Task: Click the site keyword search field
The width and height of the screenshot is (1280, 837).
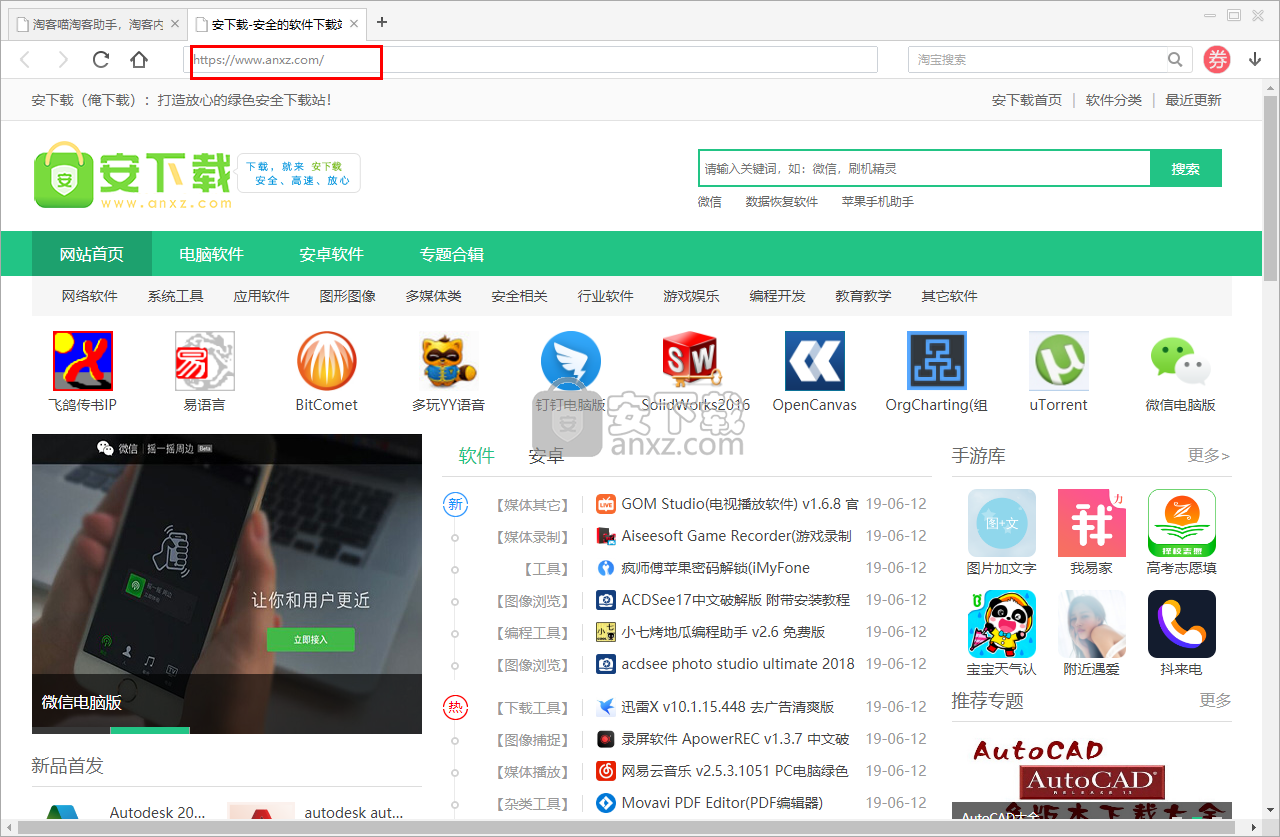Action: pos(925,168)
